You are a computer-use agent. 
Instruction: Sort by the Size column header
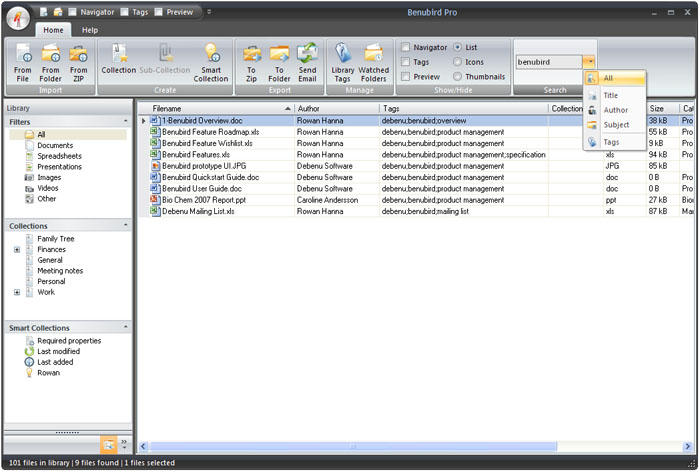(662, 109)
